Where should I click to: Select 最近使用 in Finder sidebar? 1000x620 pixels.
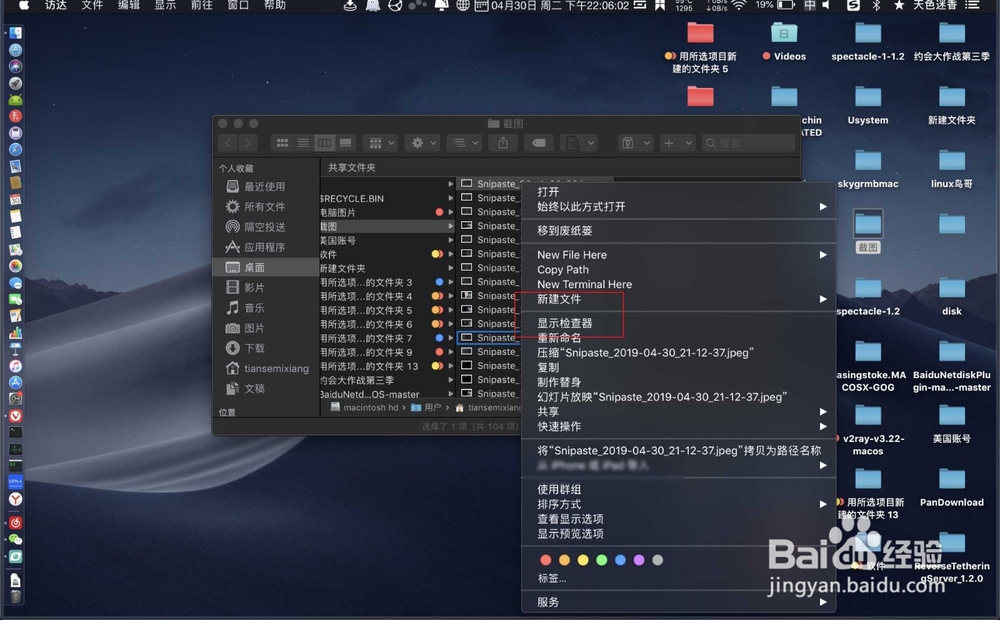point(264,186)
